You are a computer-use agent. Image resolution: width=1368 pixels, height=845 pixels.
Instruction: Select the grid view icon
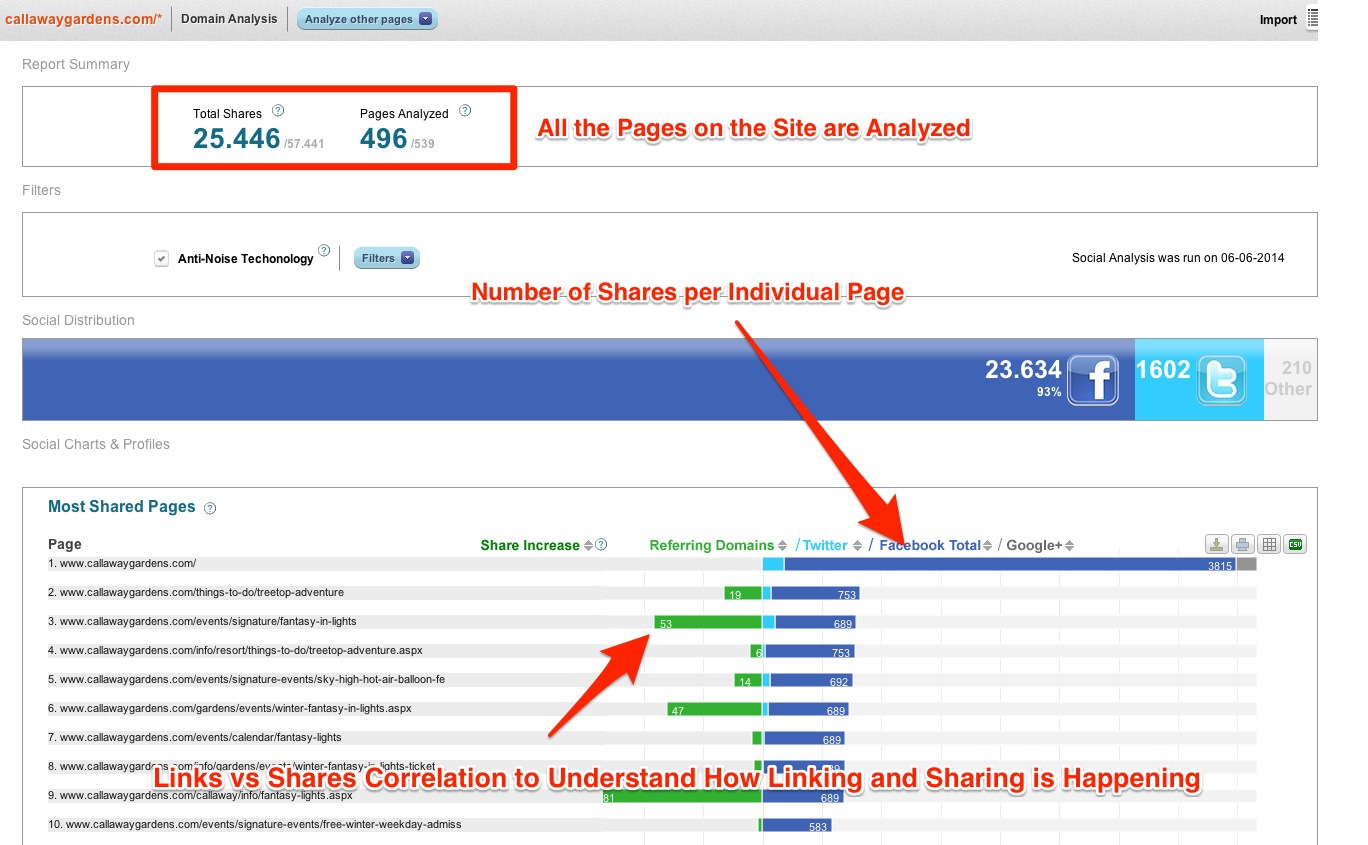click(x=1269, y=544)
